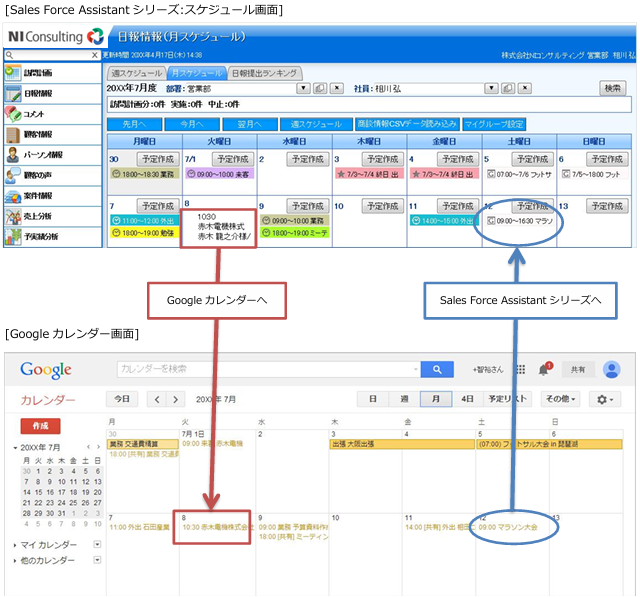640x597 pixels.
Task: Open the Google account avatar
Action: [611, 369]
